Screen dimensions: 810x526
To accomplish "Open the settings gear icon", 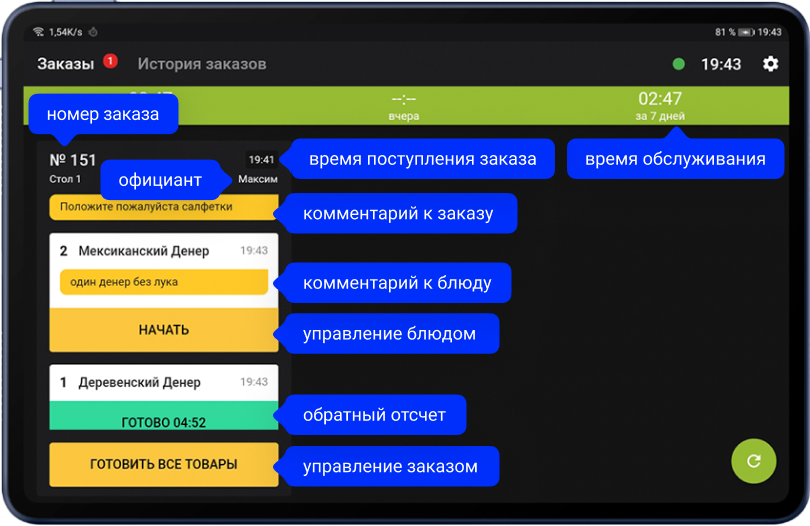I will 770,64.
